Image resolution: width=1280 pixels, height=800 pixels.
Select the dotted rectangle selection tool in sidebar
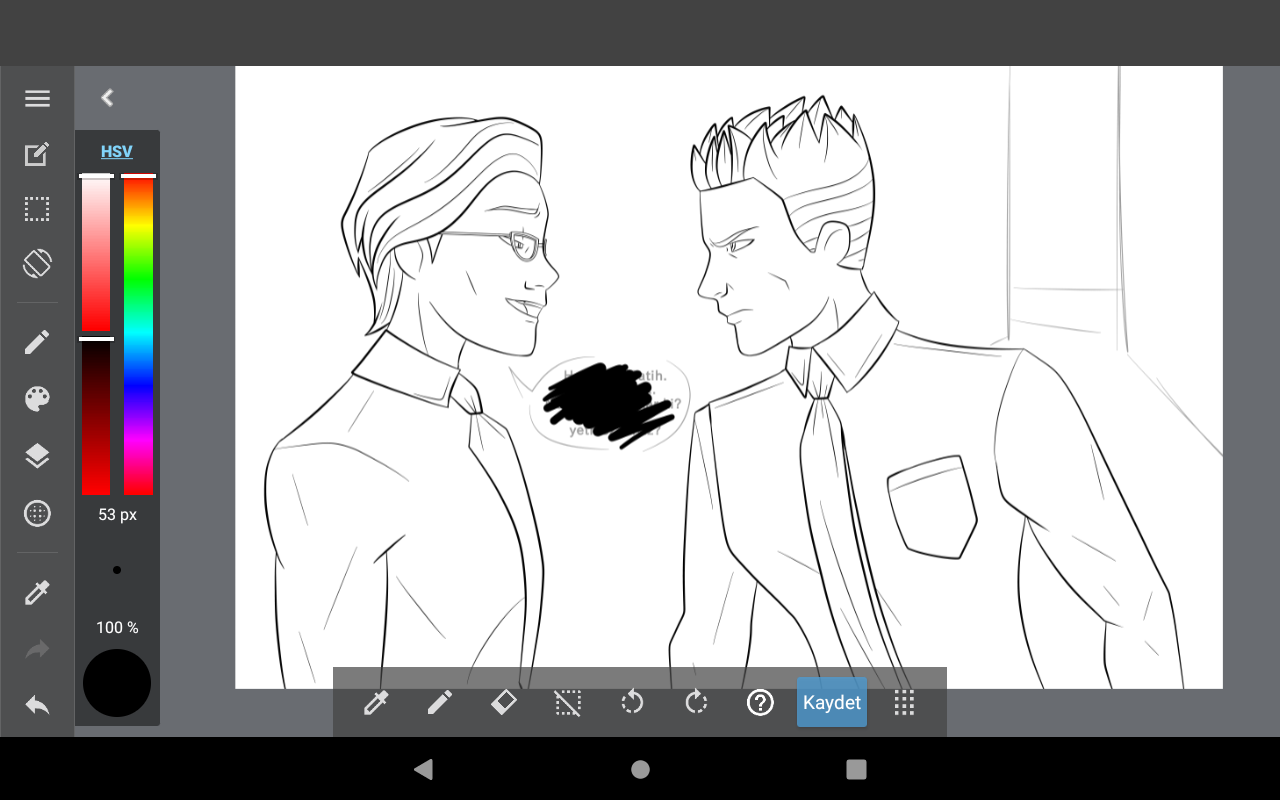click(37, 209)
